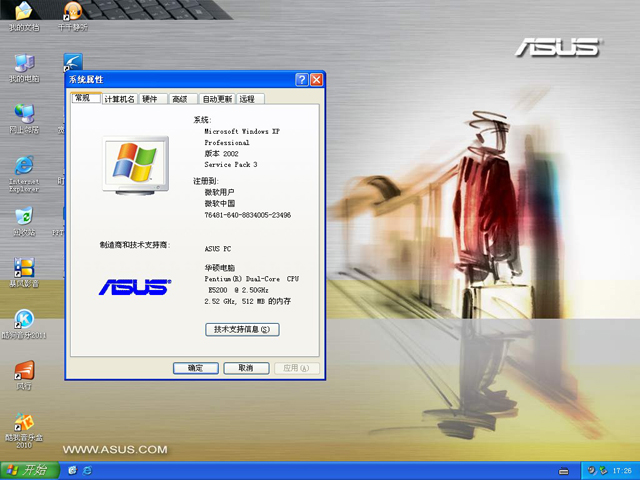Image resolution: width=640 pixels, height=480 pixels.
Task: Click the Professional edition text
Action: pos(227,142)
